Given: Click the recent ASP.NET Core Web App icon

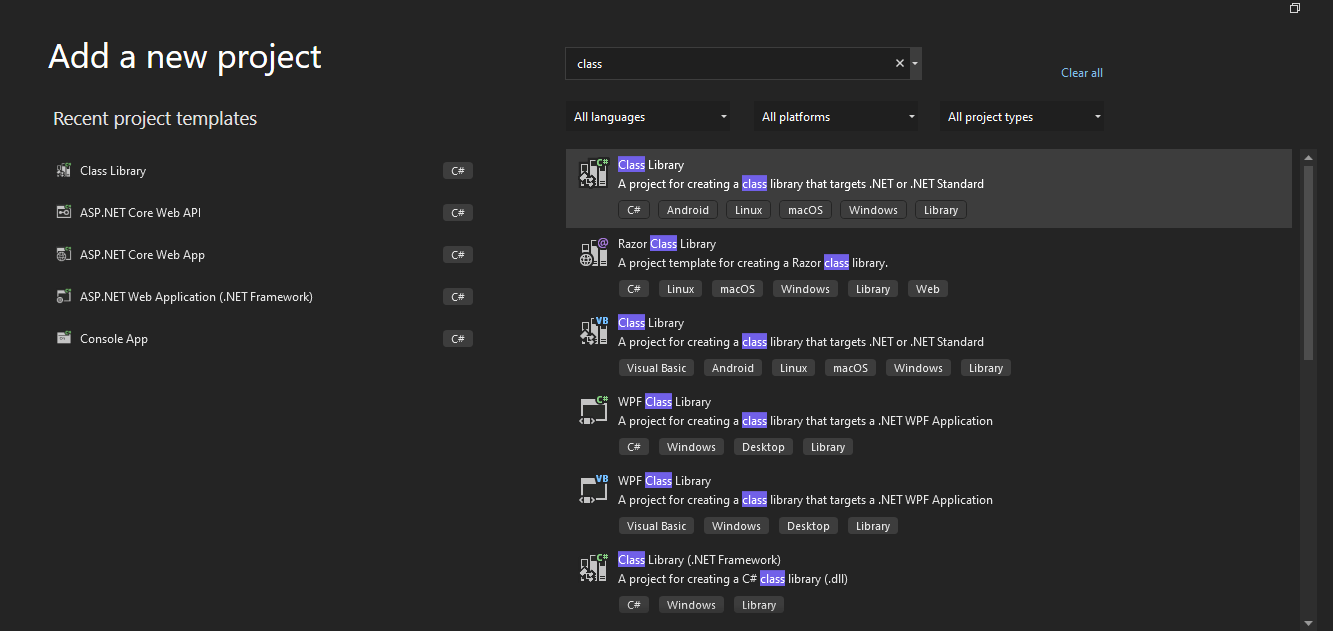Looking at the screenshot, I should click(x=64, y=255).
